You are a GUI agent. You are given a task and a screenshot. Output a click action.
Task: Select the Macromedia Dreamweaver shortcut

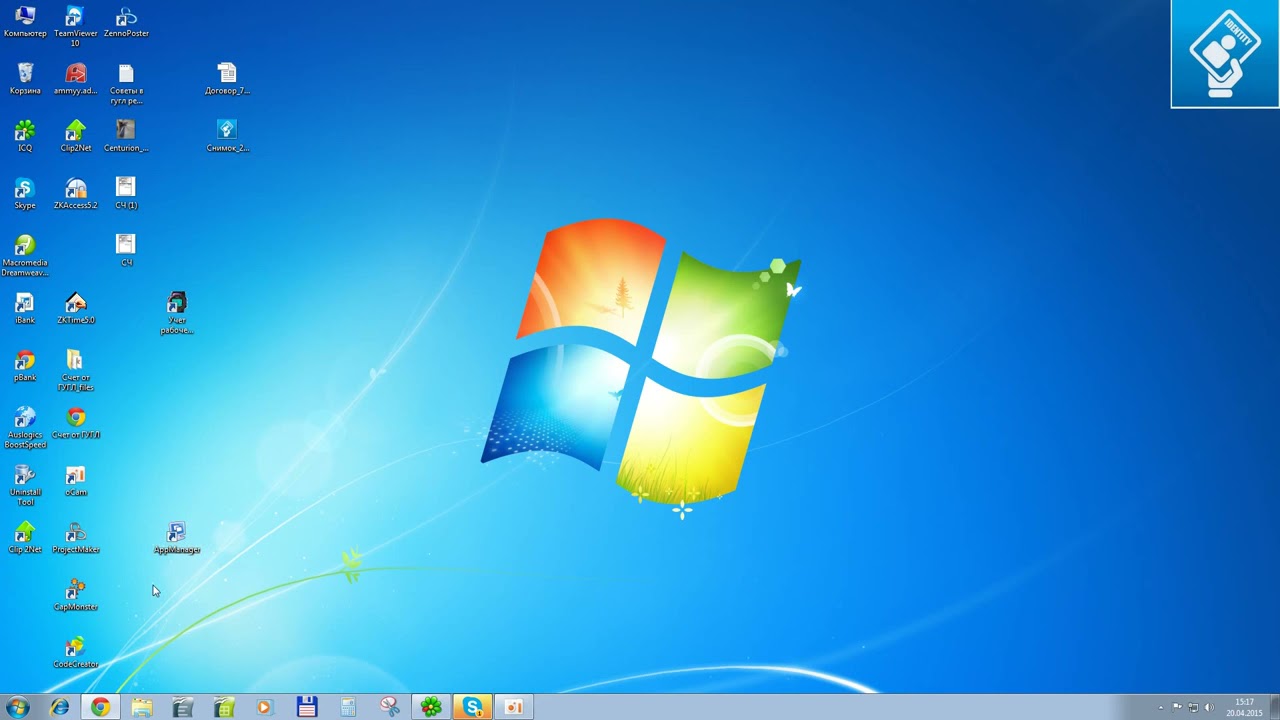tap(25, 256)
